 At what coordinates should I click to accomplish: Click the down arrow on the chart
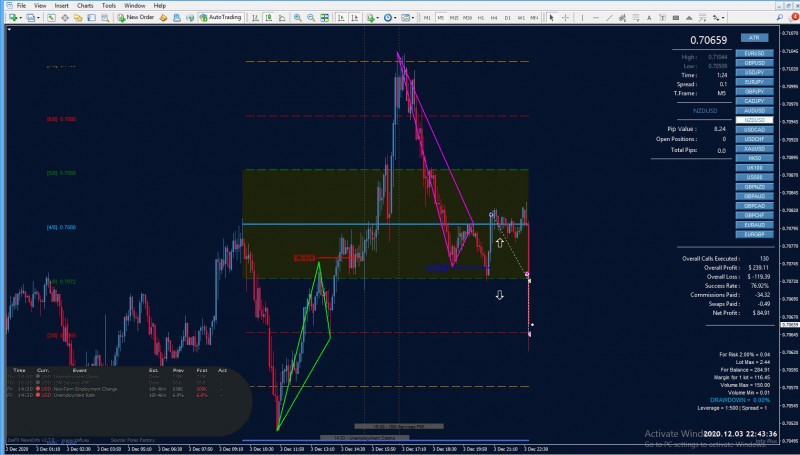pyautogui.click(x=499, y=295)
